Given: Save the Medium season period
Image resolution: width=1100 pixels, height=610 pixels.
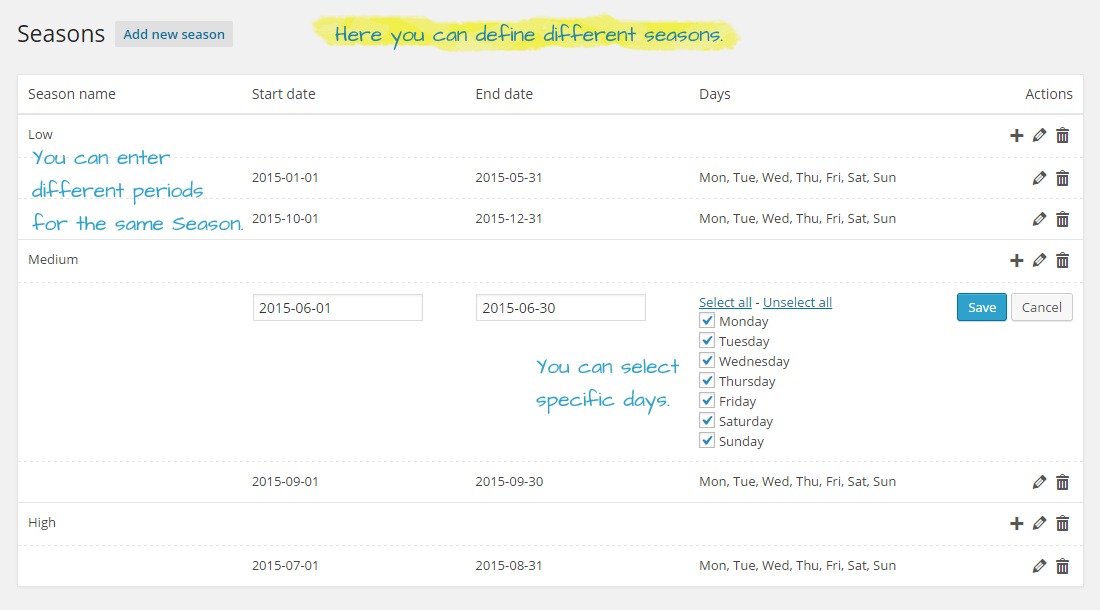Looking at the screenshot, I should click(981, 307).
